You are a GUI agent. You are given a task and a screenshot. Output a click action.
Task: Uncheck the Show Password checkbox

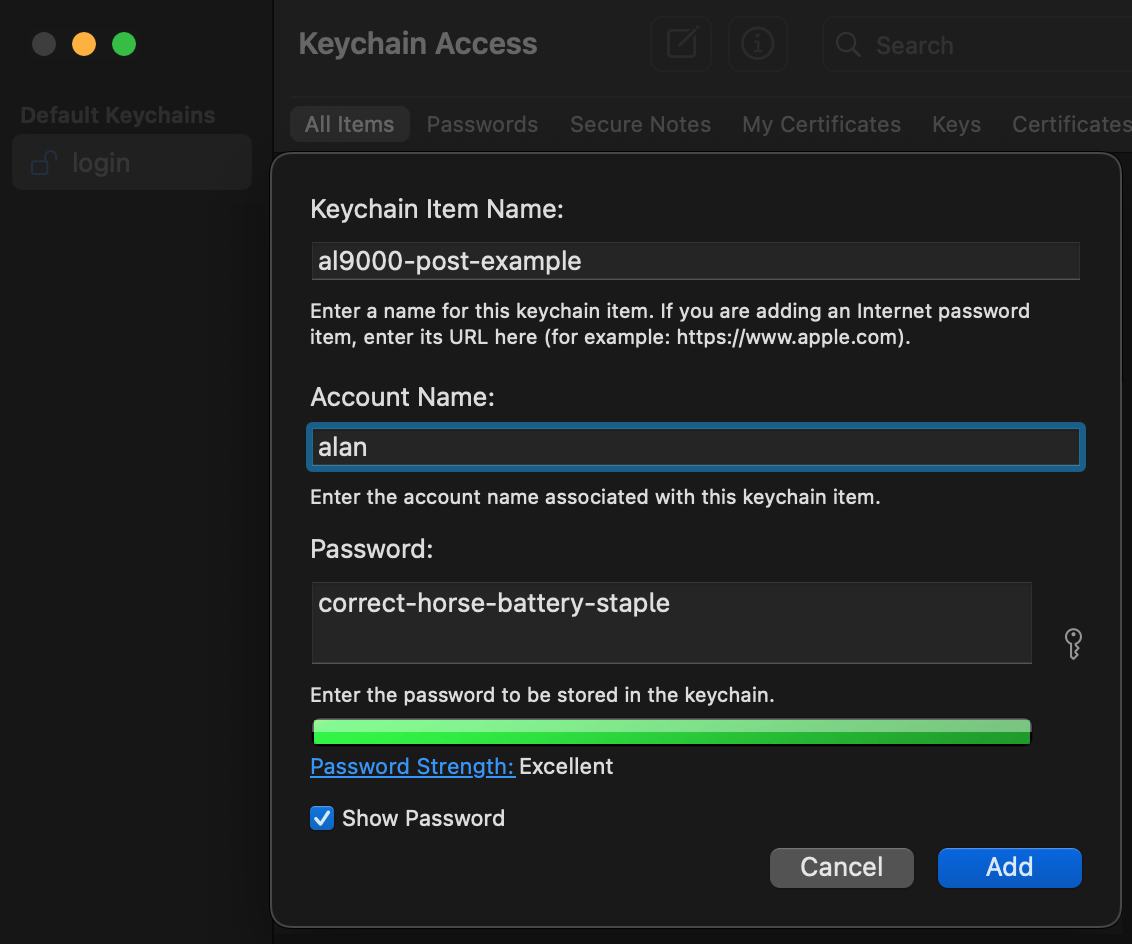click(x=321, y=818)
